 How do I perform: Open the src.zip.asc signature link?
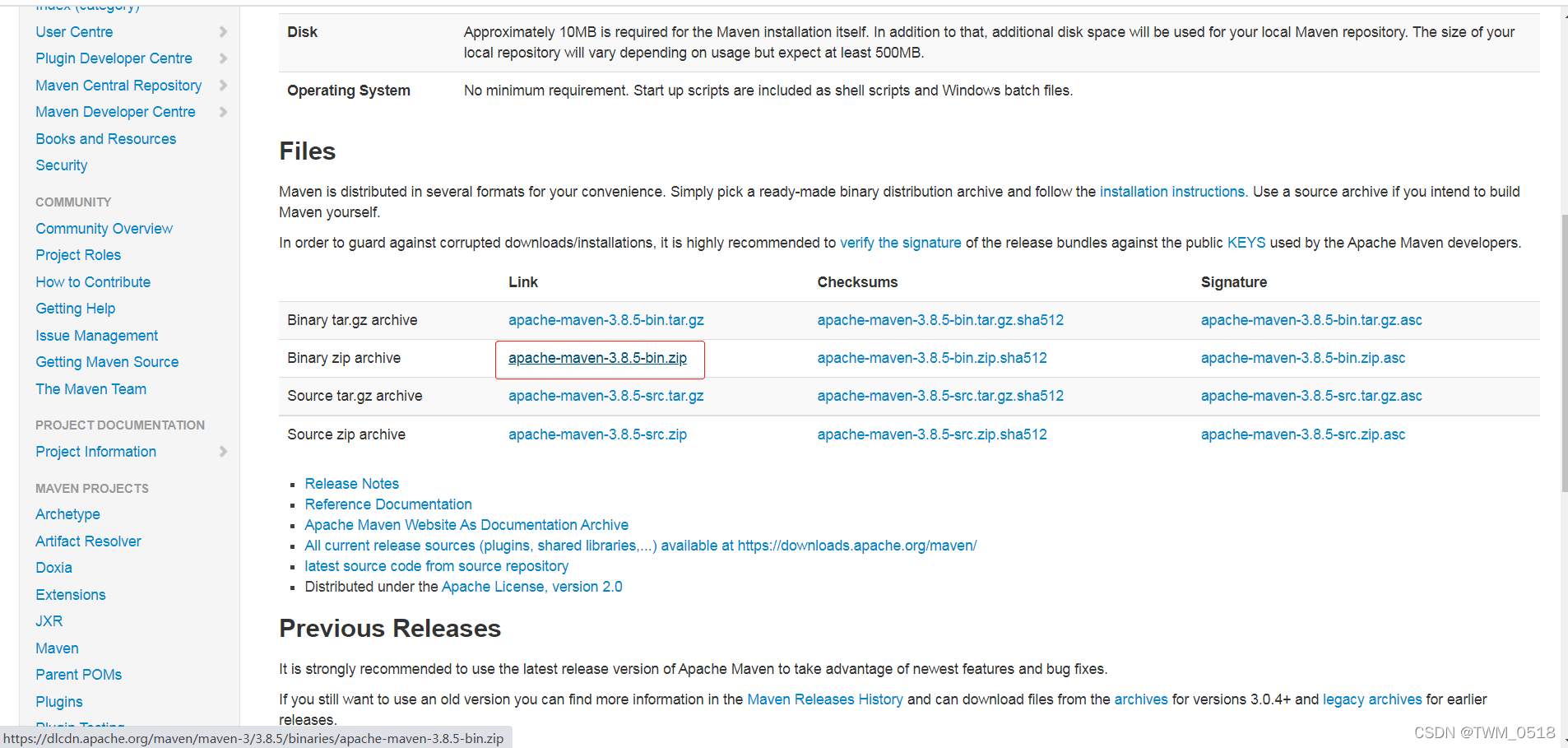click(x=1303, y=434)
